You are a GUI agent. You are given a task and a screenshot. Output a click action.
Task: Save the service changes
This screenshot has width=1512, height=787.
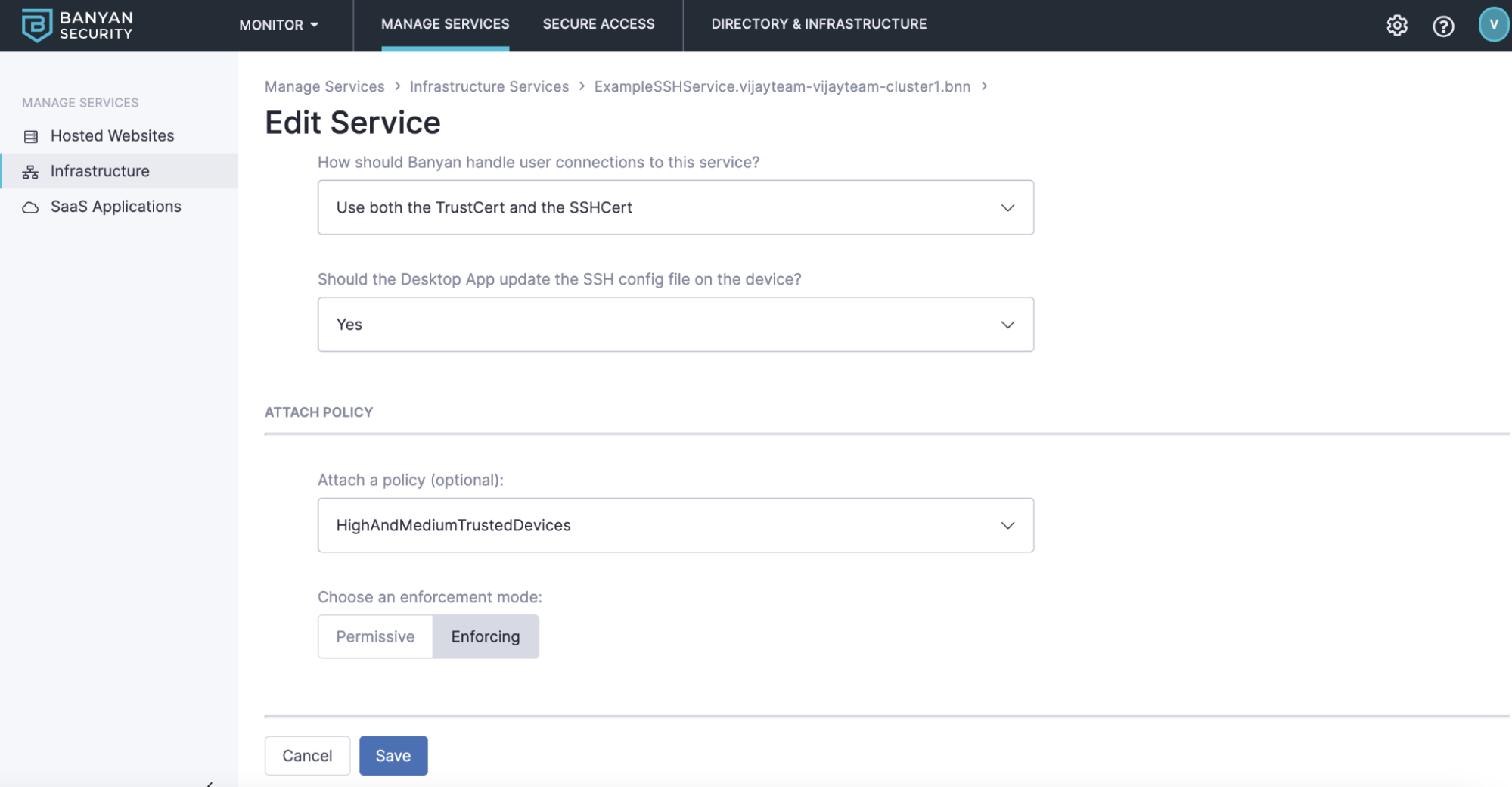click(x=393, y=755)
